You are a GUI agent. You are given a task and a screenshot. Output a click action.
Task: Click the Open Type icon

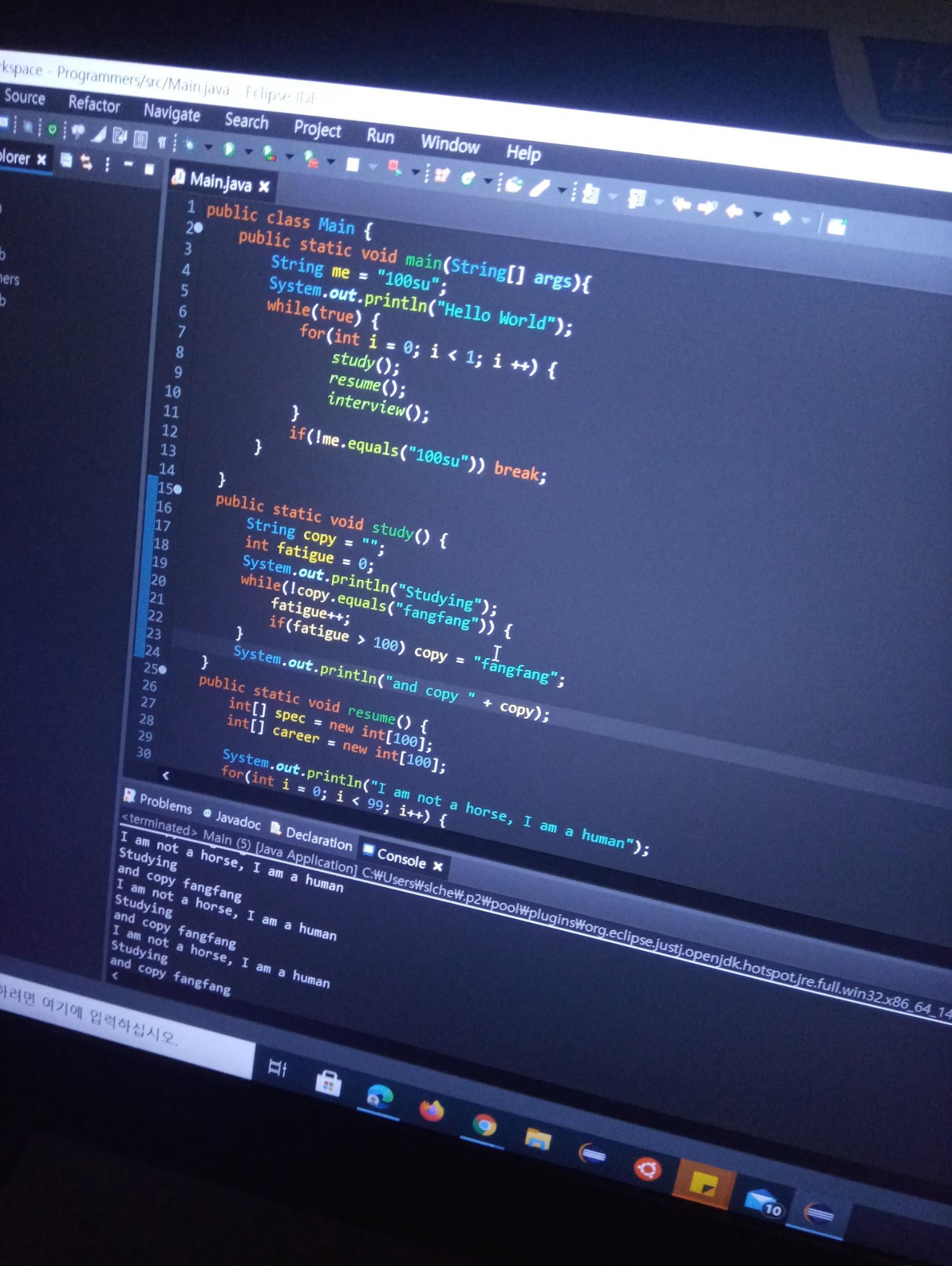point(513,185)
